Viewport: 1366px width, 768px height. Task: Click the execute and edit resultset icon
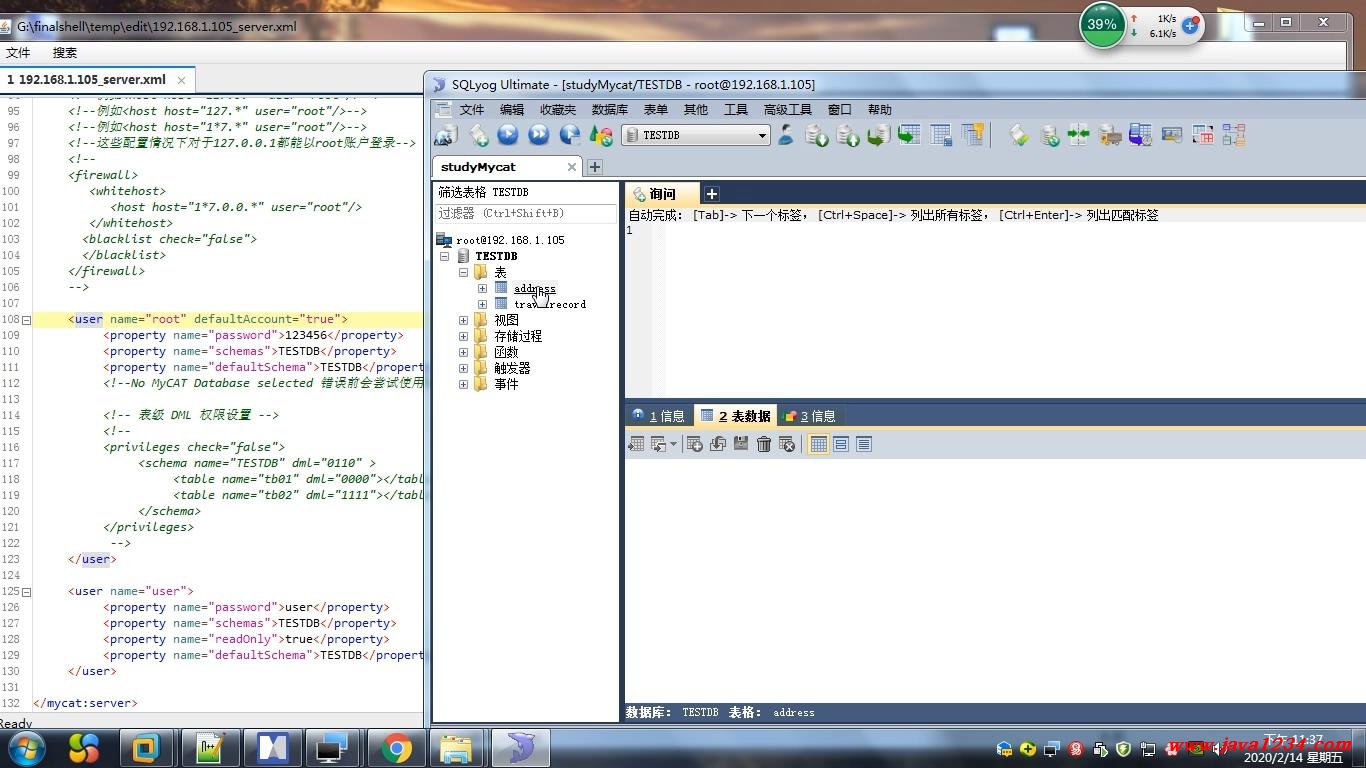(x=570, y=135)
